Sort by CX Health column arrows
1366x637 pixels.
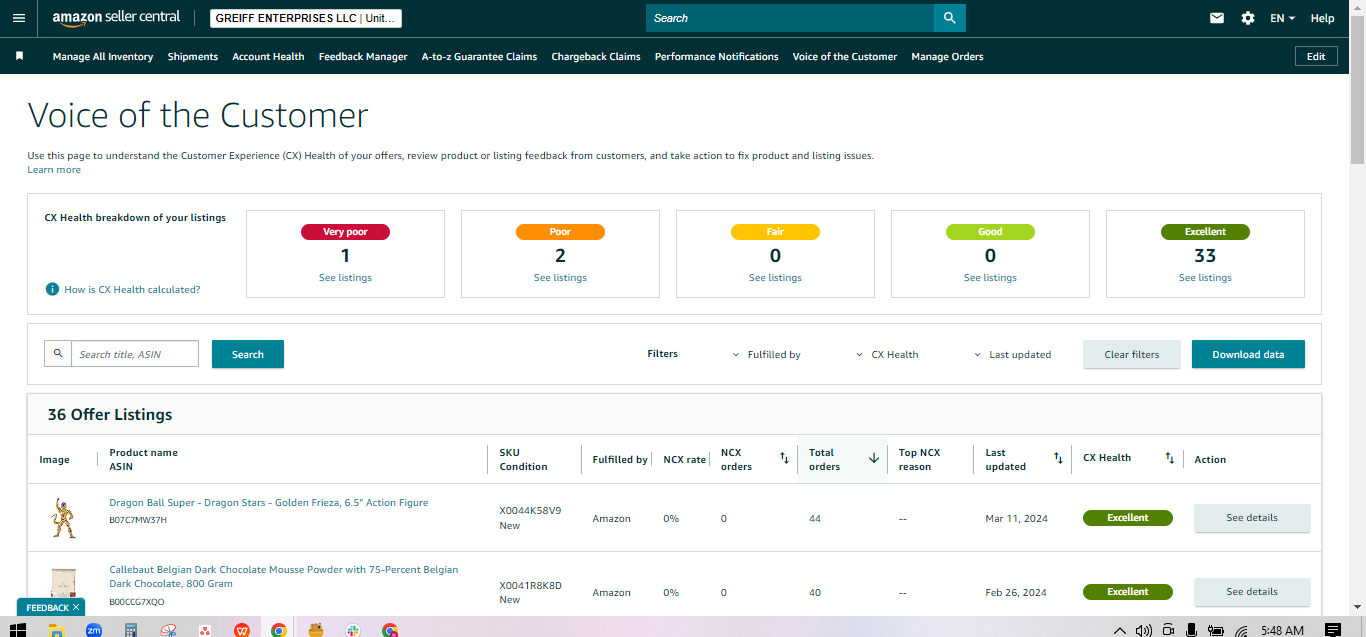tap(1169, 458)
